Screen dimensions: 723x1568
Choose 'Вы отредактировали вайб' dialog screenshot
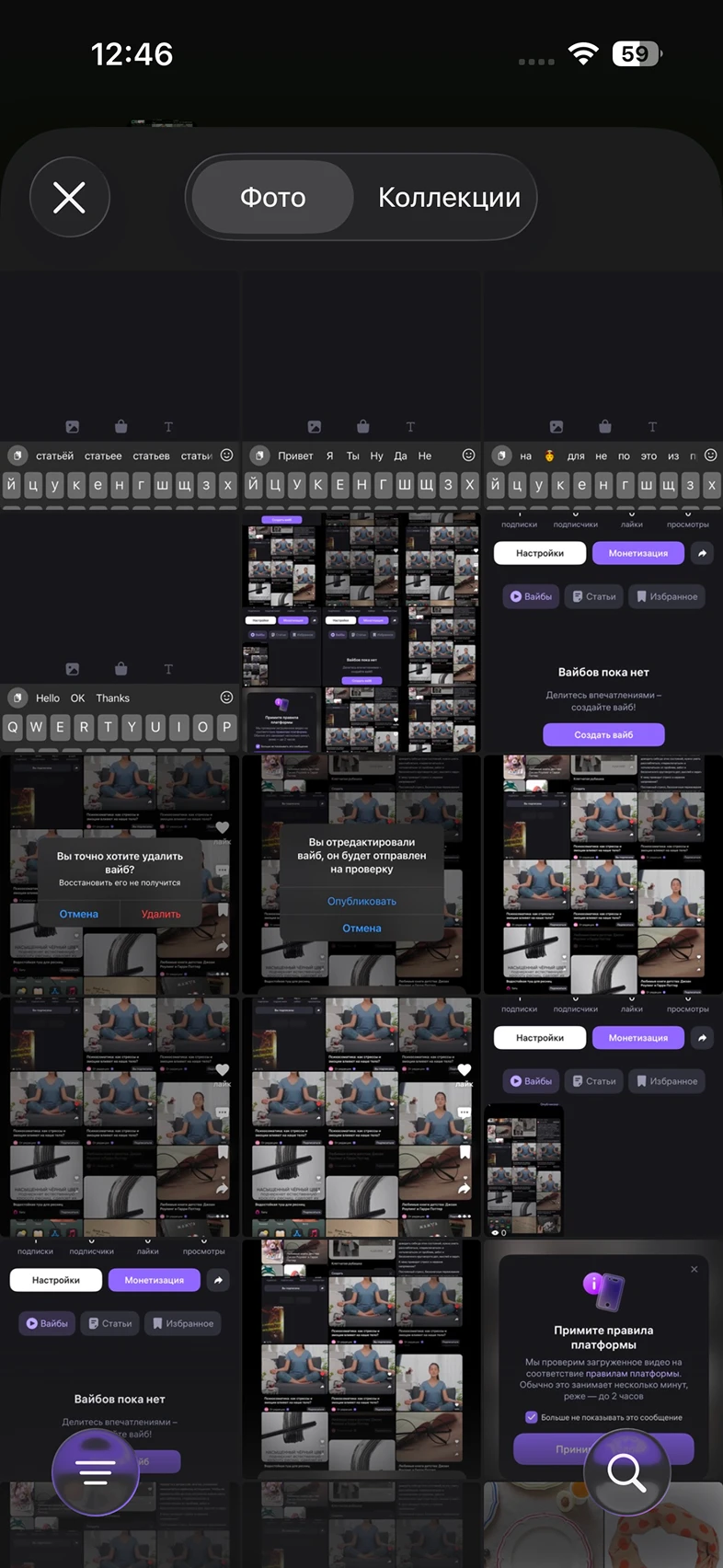coord(361,874)
